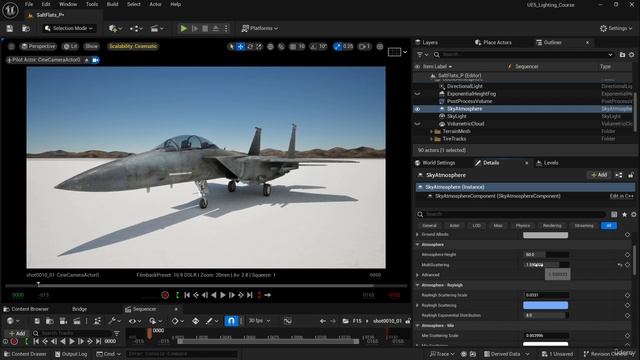Adjust the camera speed setting

pos(364,47)
